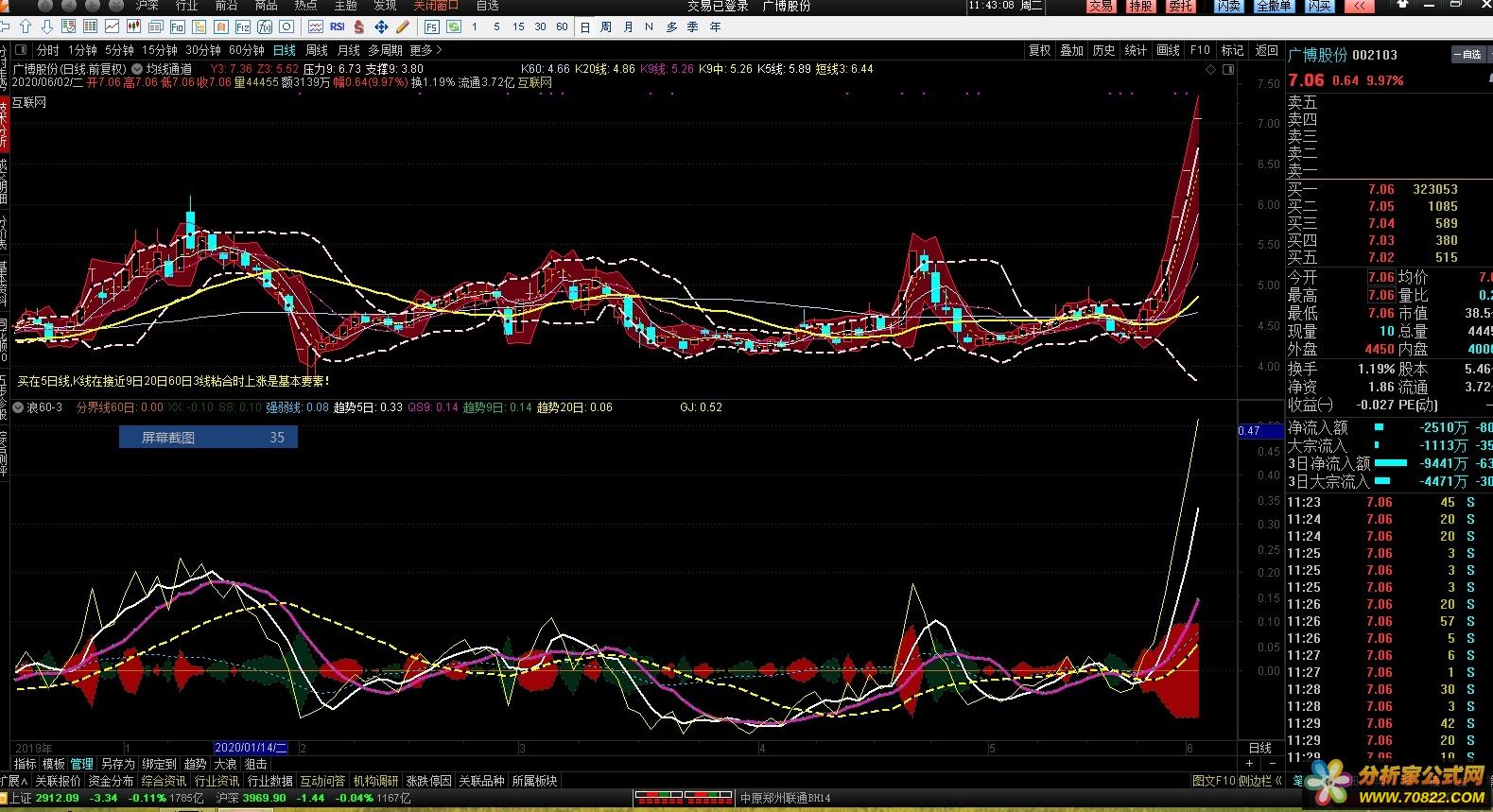Click the blue 全撤单 button
The width and height of the screenshot is (1493, 812).
tap(1274, 6)
